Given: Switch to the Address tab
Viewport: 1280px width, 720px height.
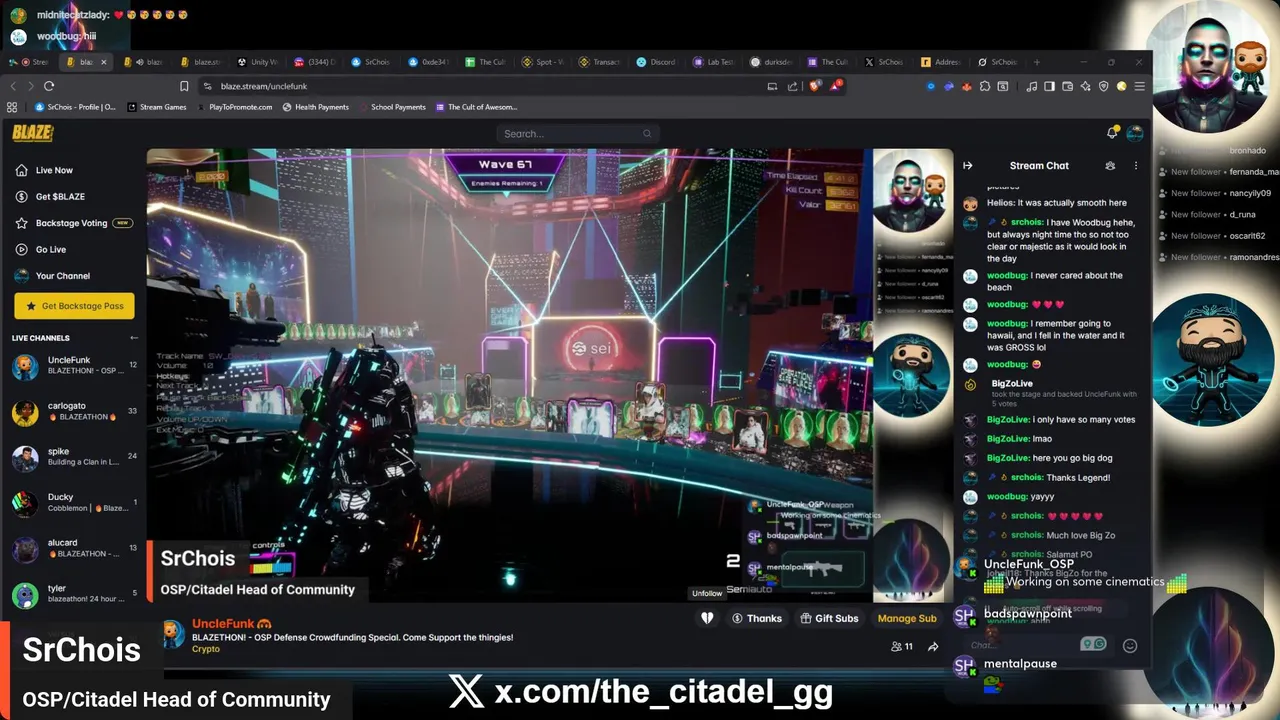Looking at the screenshot, I should pos(941,62).
